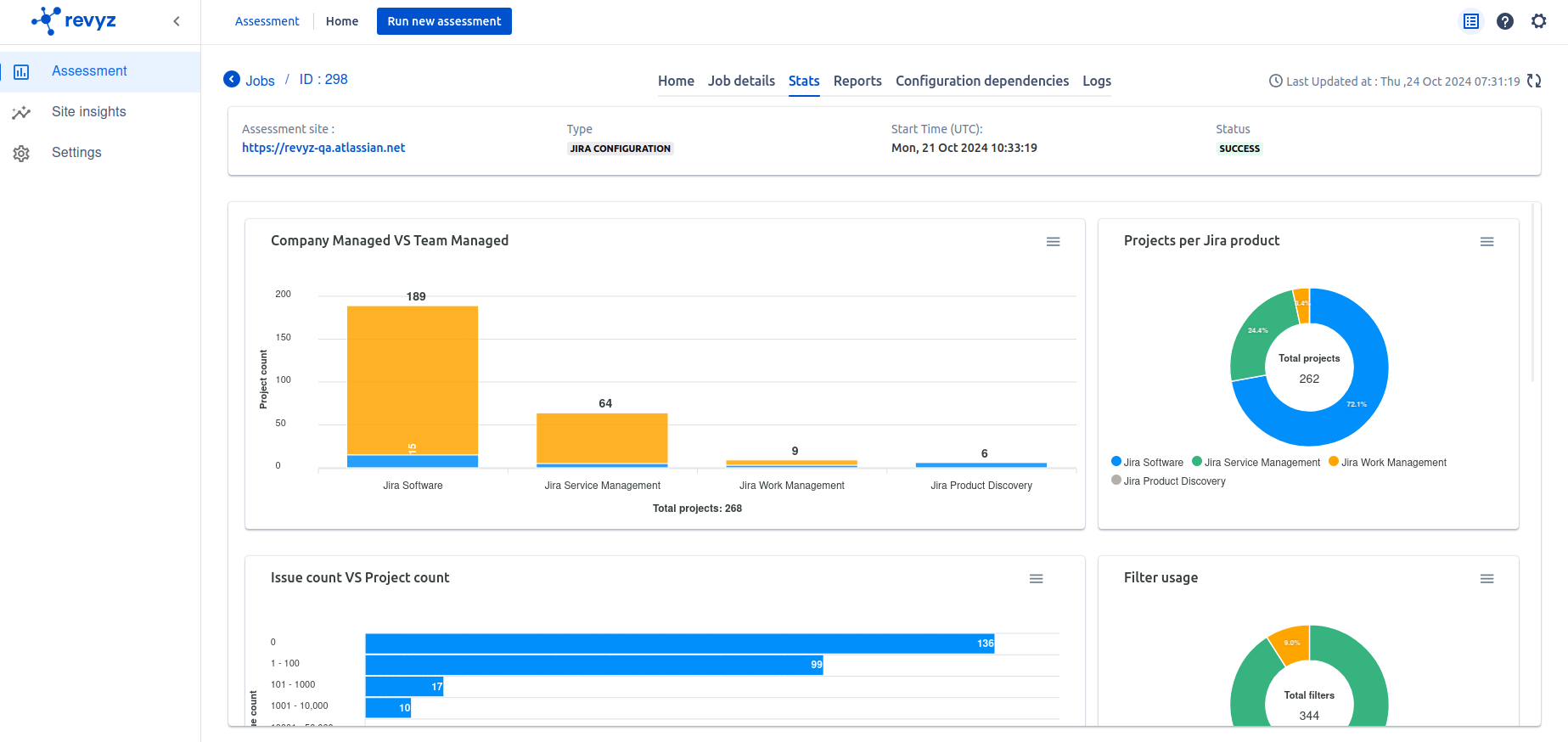Toggle Jira Software legend in donut chart

click(1147, 463)
